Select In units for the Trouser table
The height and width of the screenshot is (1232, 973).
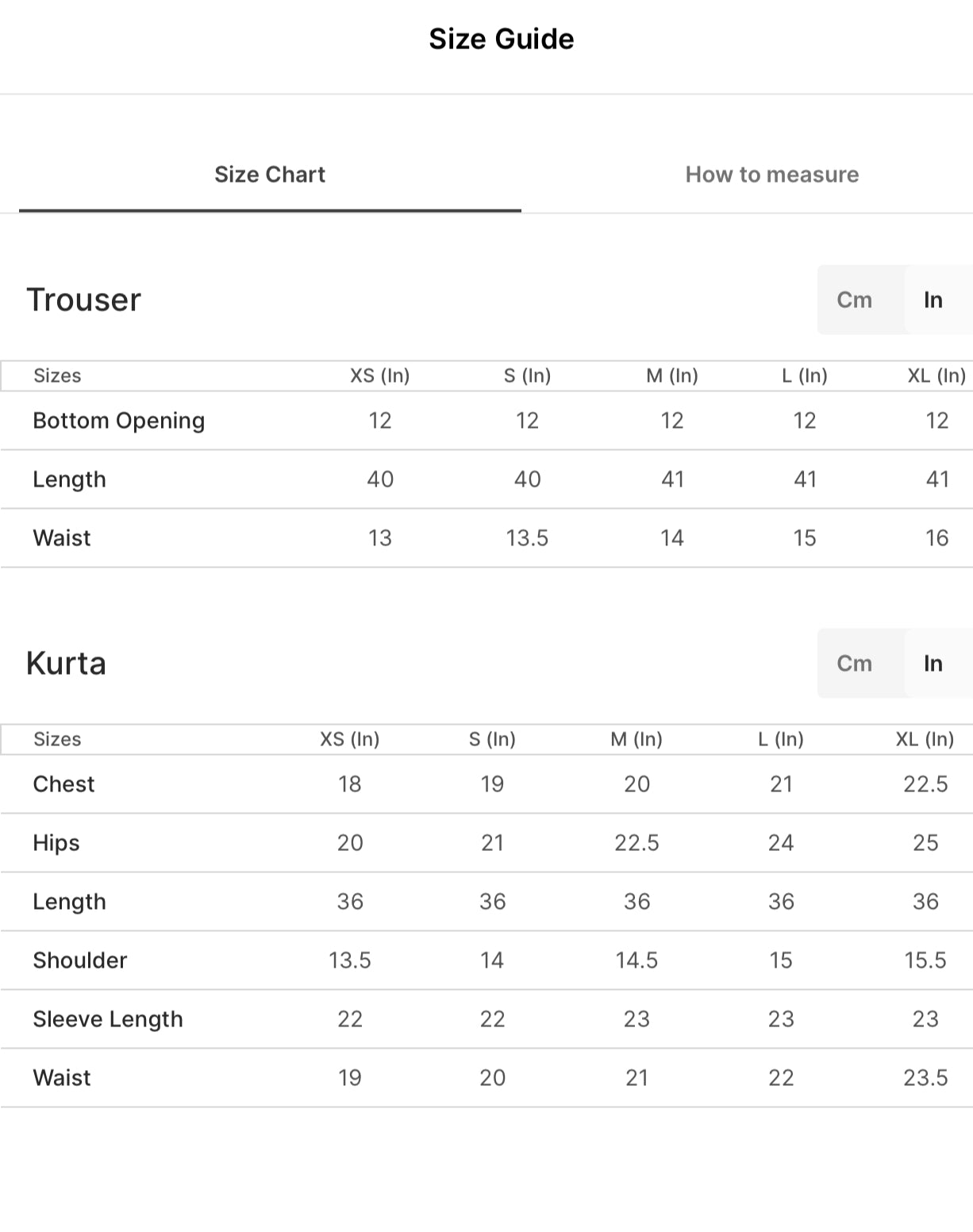933,300
